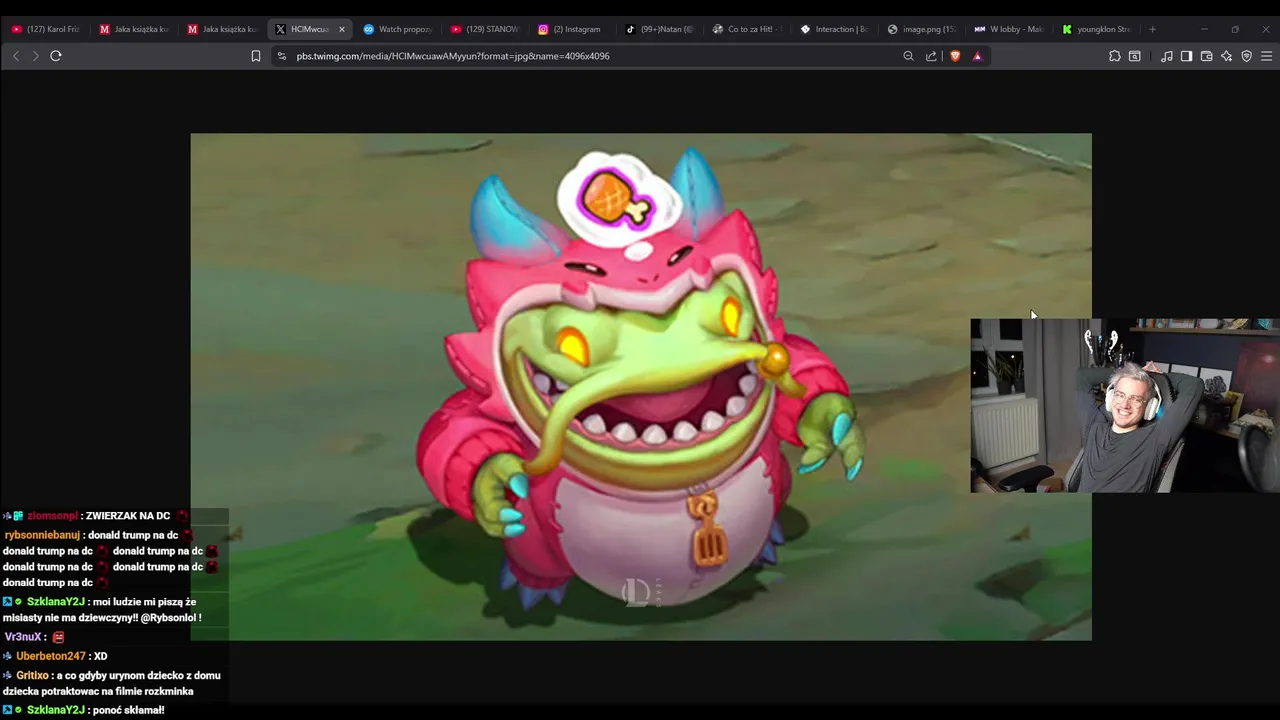1280x720 pixels.
Task: Switch to the W lobby tab
Action: tap(1010, 29)
